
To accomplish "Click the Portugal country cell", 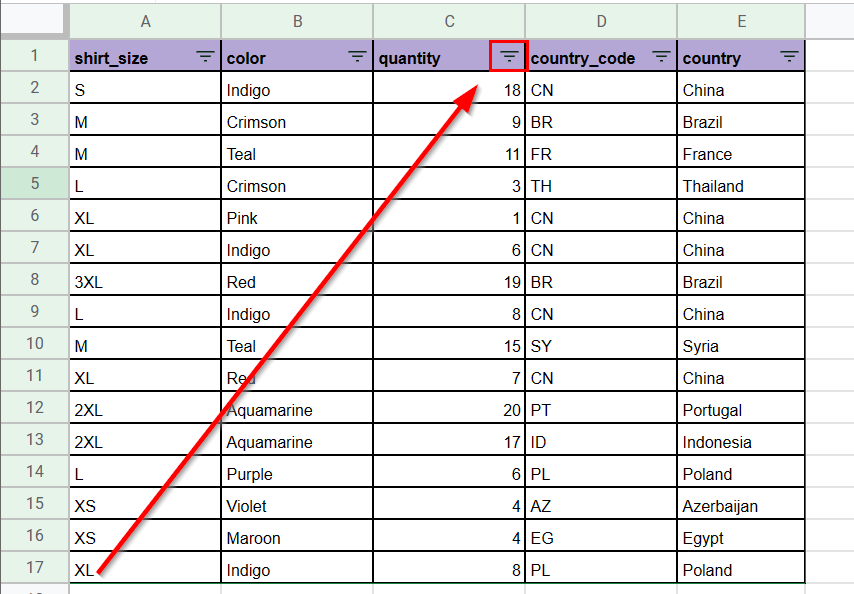I will pos(741,408).
